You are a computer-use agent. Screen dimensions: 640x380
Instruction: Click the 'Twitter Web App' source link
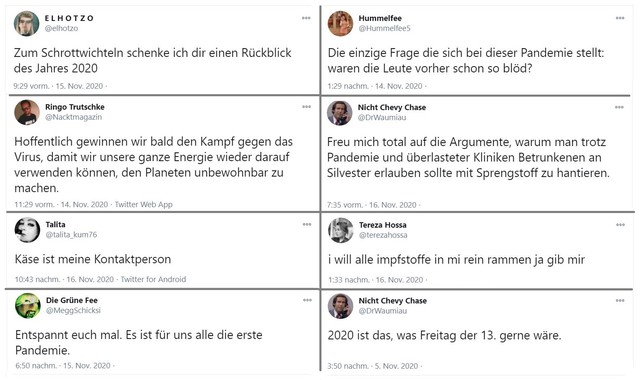point(144,204)
